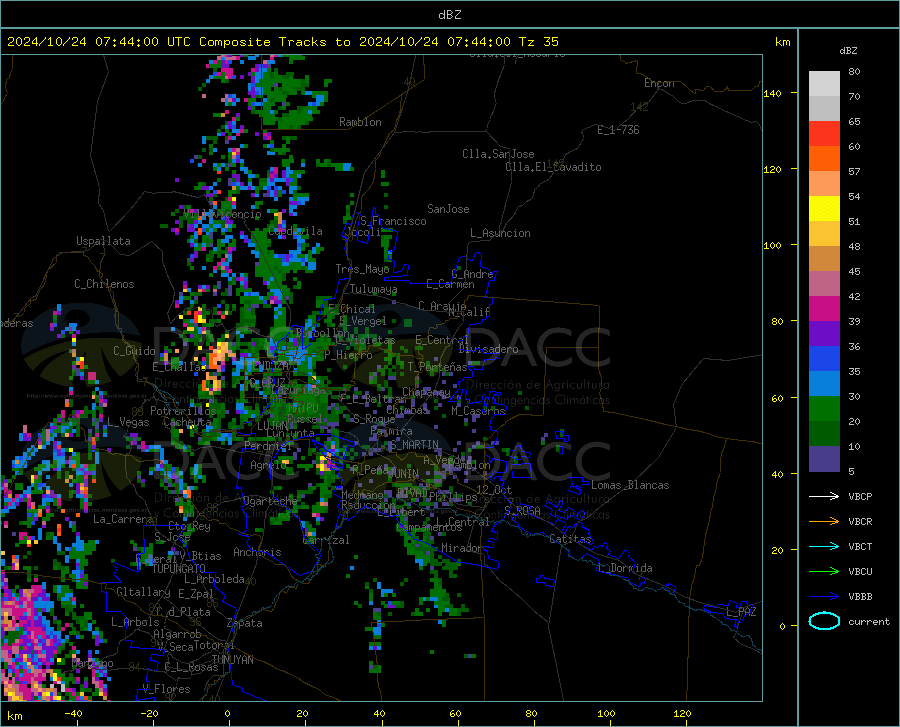
Task: Click the Ramblon map label
Action: click(360, 122)
